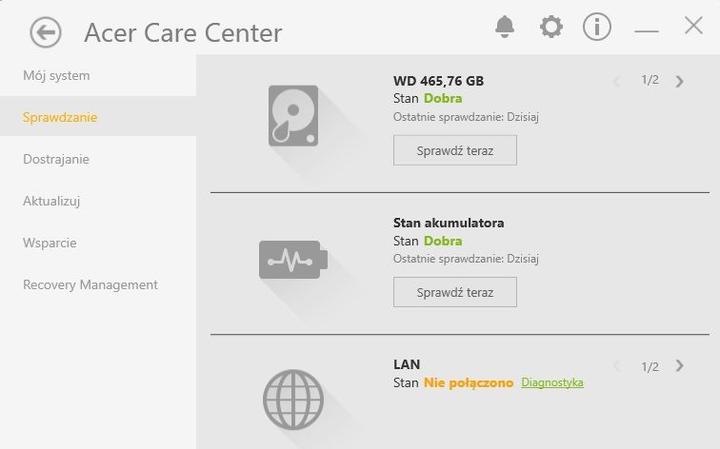
Task: Open the Mój system section
Action: pyautogui.click(x=56, y=76)
